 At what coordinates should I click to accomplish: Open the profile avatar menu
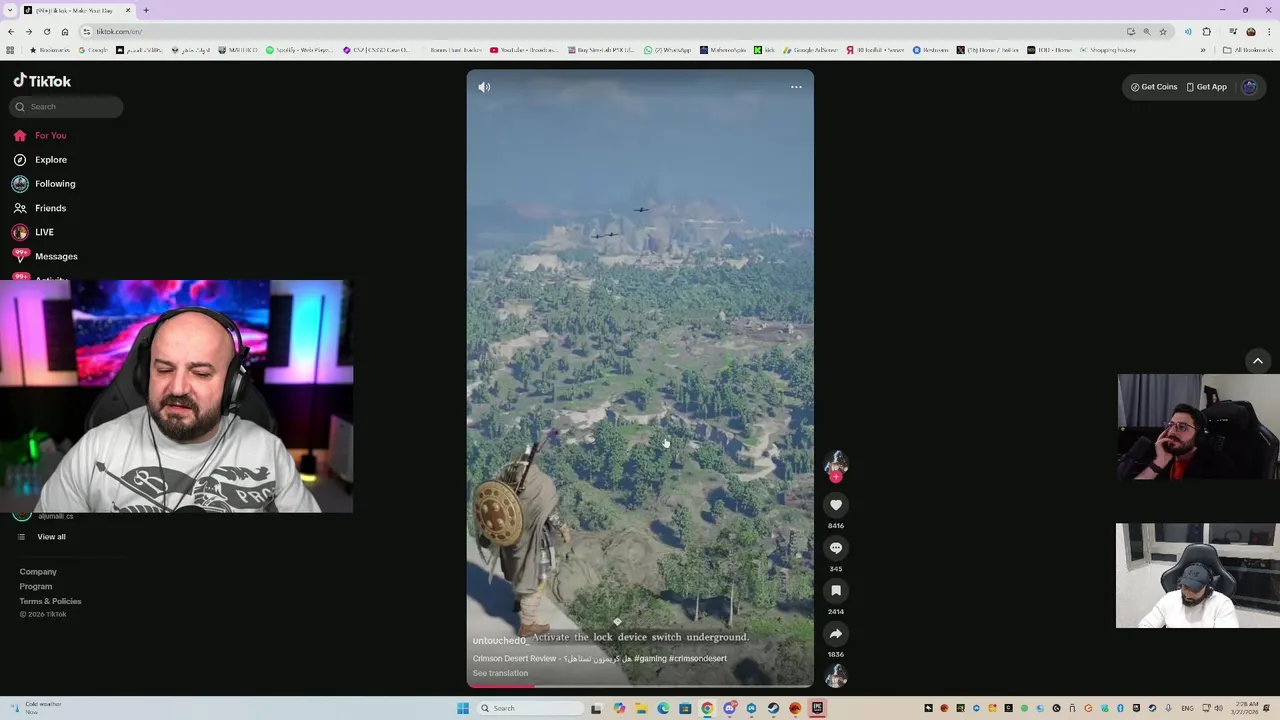1249,87
